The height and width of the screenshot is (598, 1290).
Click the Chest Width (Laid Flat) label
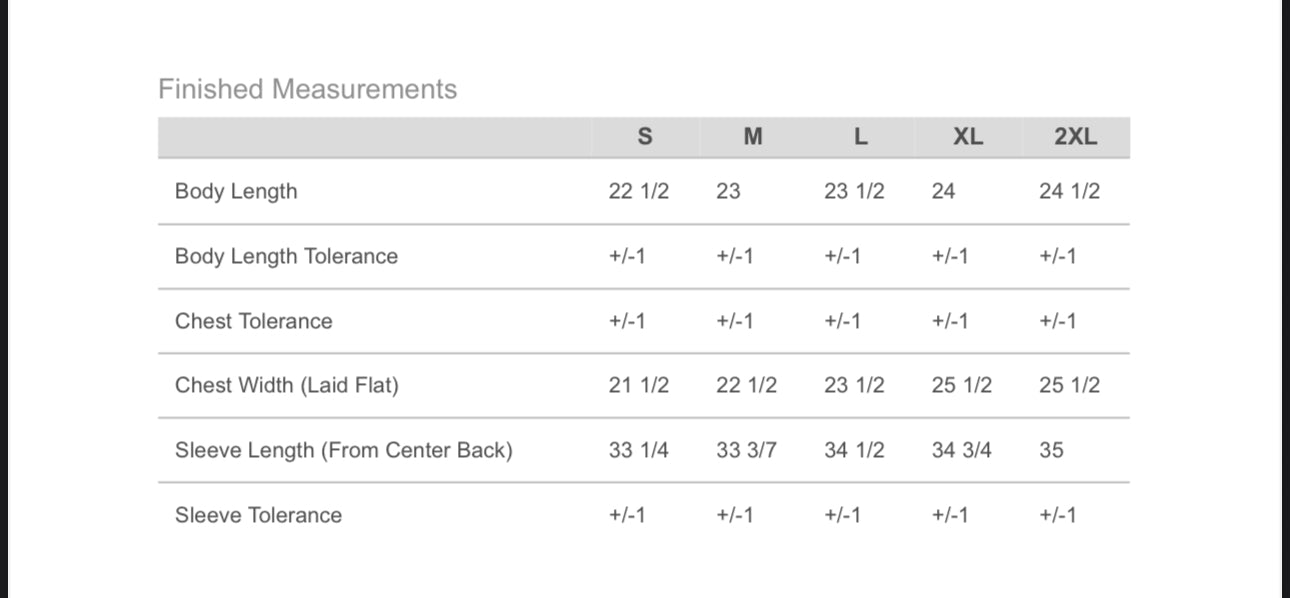(286, 385)
